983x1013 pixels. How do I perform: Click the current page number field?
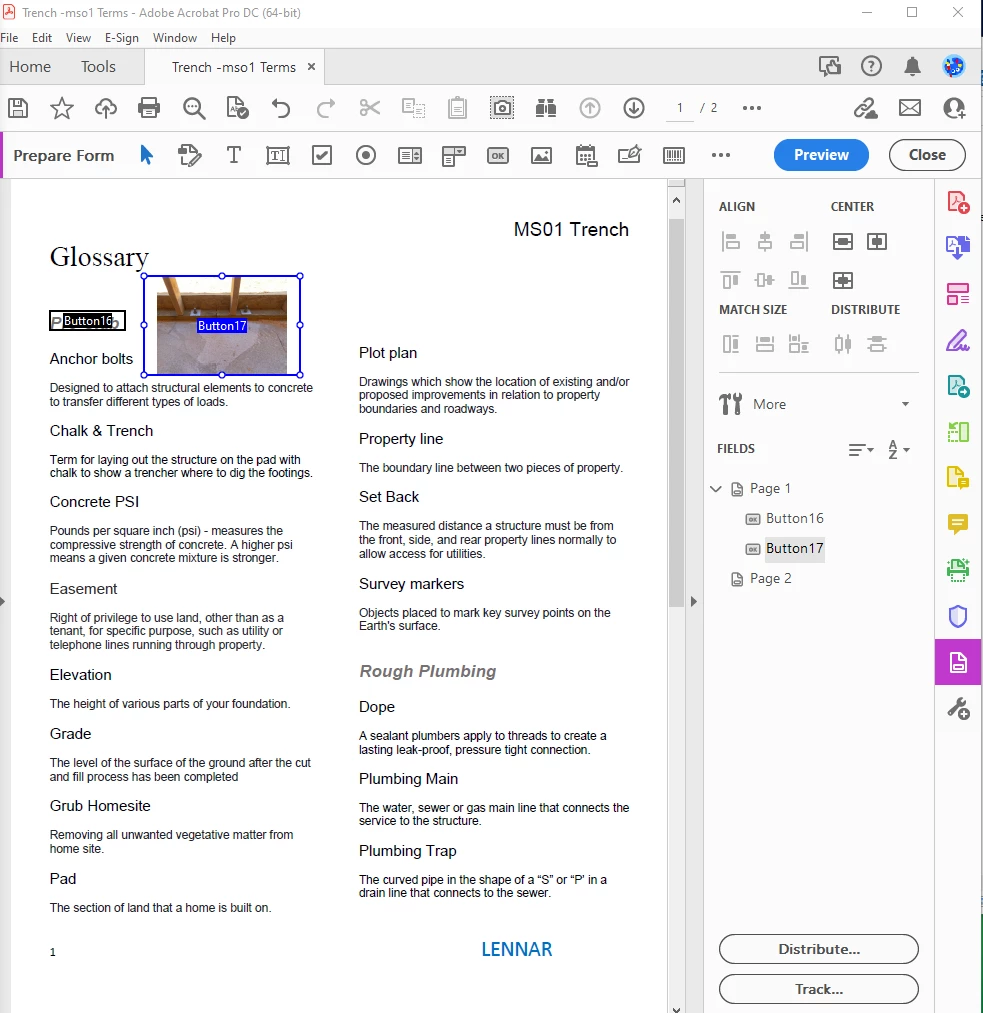[x=679, y=108]
